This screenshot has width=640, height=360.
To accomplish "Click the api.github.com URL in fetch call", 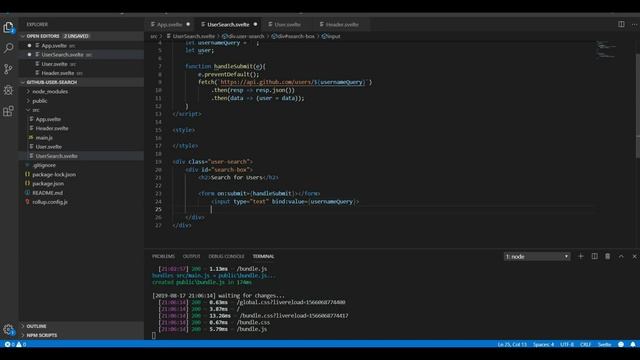I will [x=294, y=82].
